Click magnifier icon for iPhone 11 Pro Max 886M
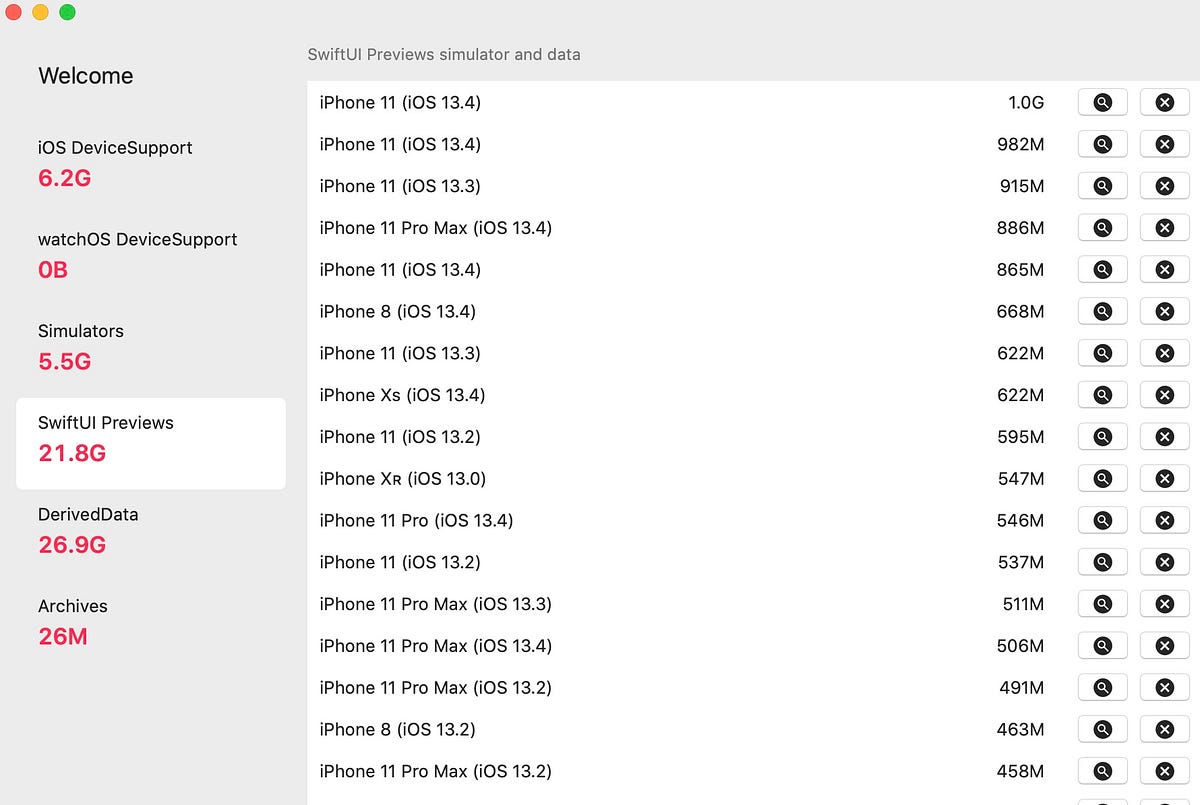This screenshot has width=1200, height=805. click(1103, 228)
